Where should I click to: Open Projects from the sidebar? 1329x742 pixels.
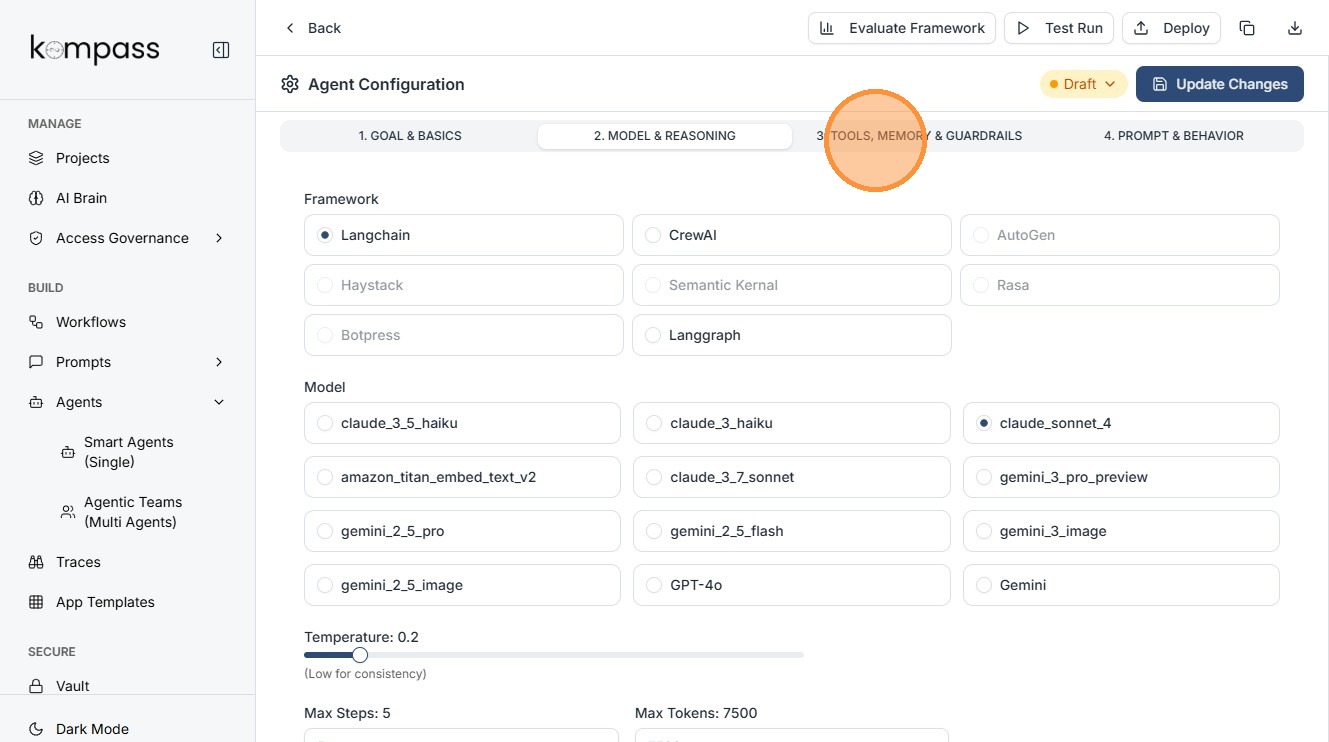tap(82, 158)
